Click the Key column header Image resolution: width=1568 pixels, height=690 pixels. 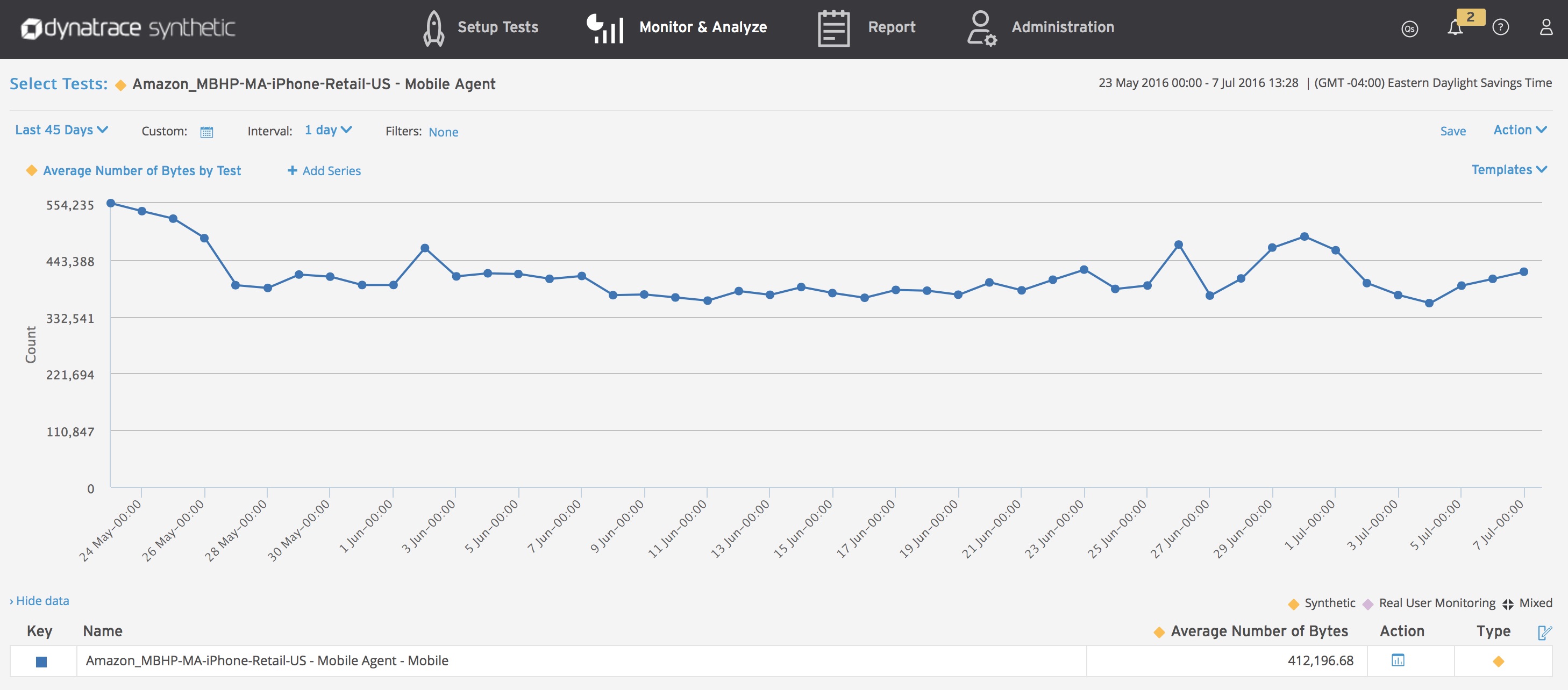(39, 631)
